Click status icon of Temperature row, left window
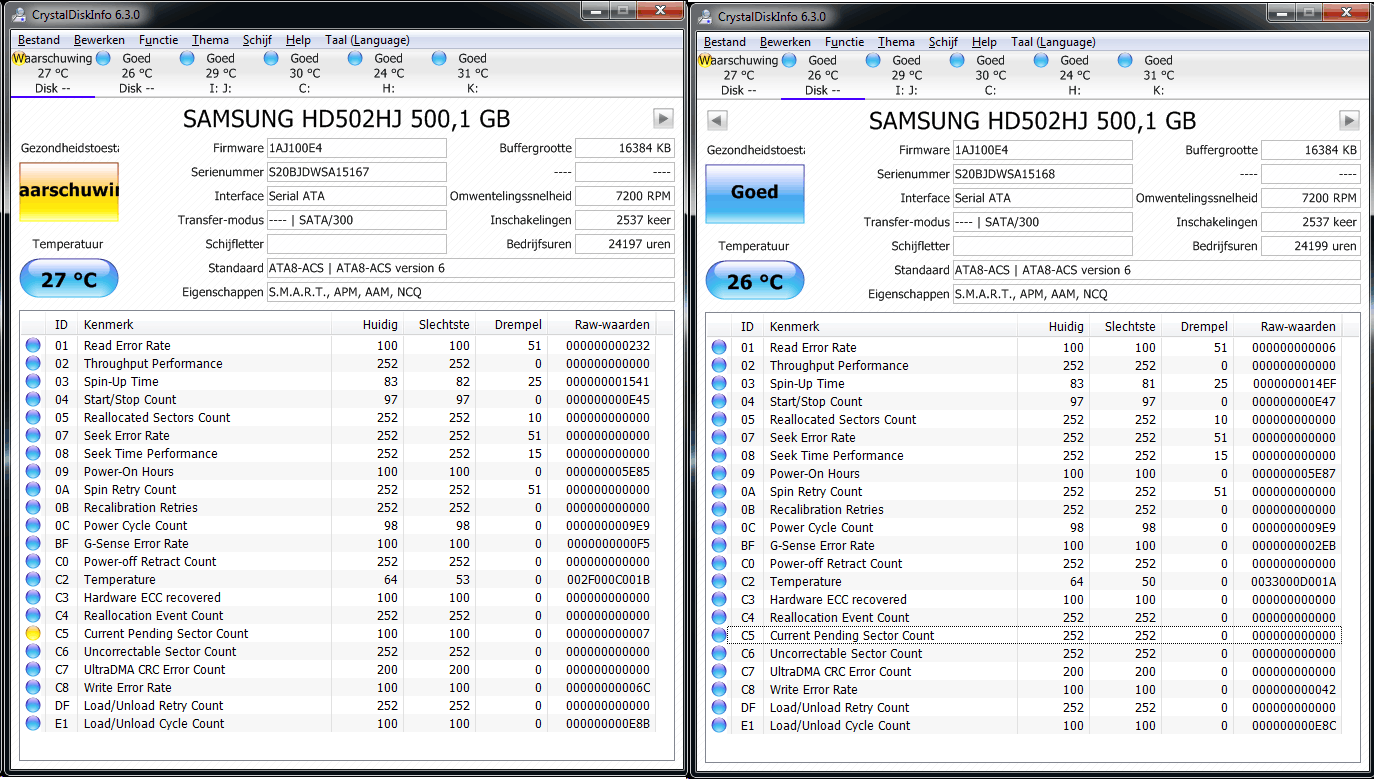Screen dimensions: 1376x782 [x=33, y=580]
